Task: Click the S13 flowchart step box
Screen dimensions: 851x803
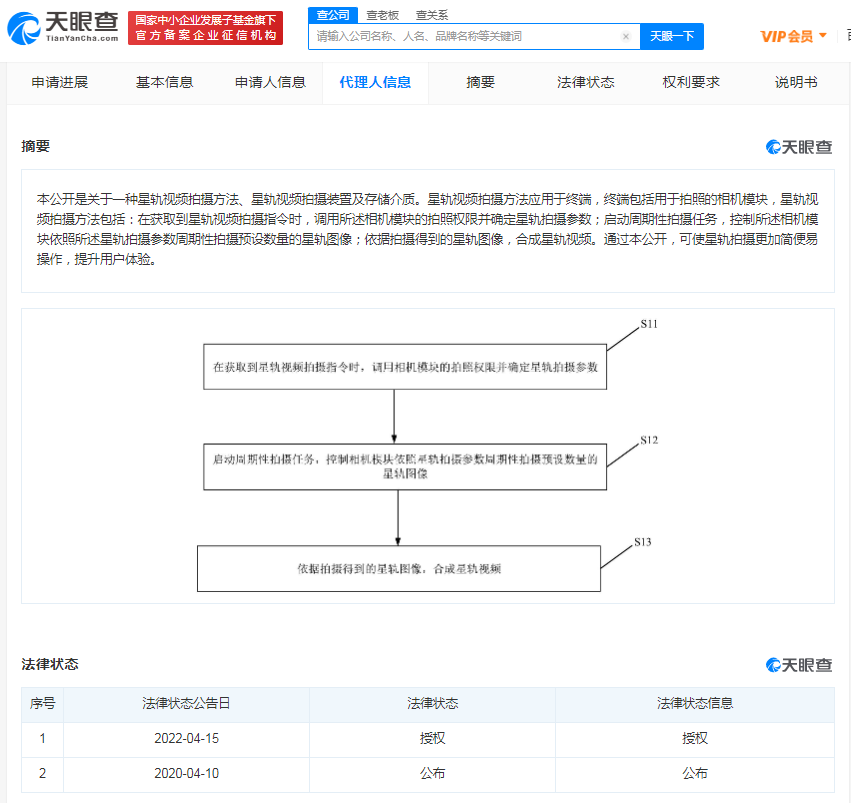Action: point(399,569)
